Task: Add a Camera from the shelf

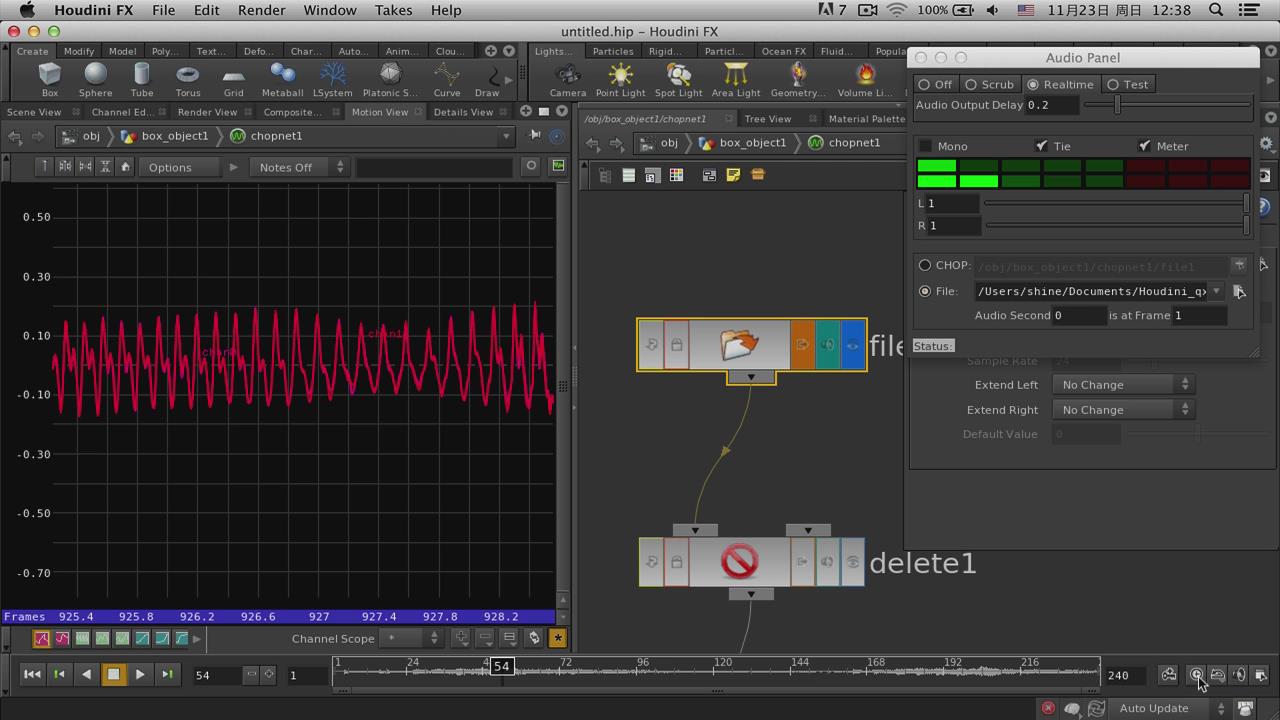Action: [568, 80]
